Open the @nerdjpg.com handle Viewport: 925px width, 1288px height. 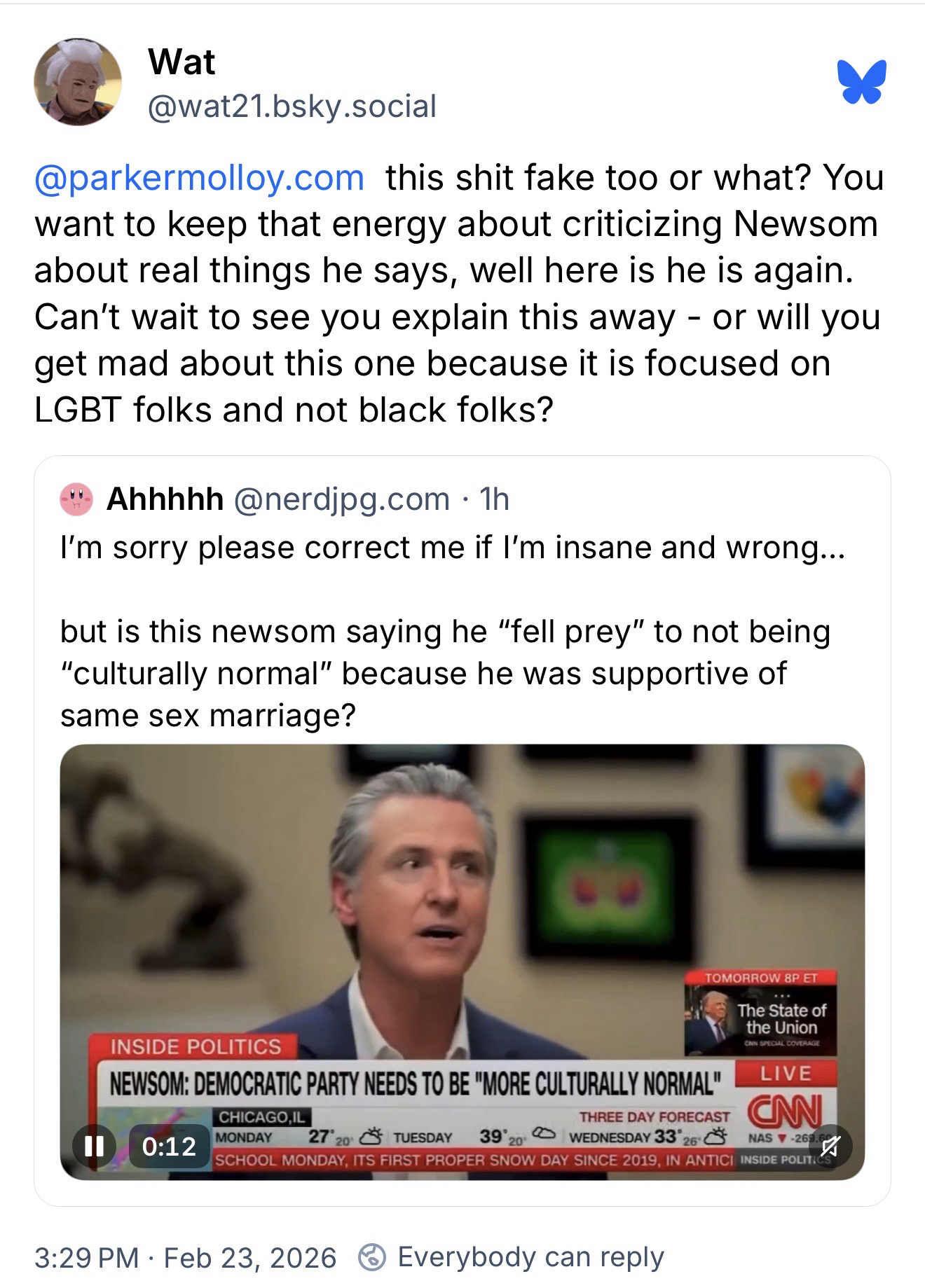click(x=341, y=499)
